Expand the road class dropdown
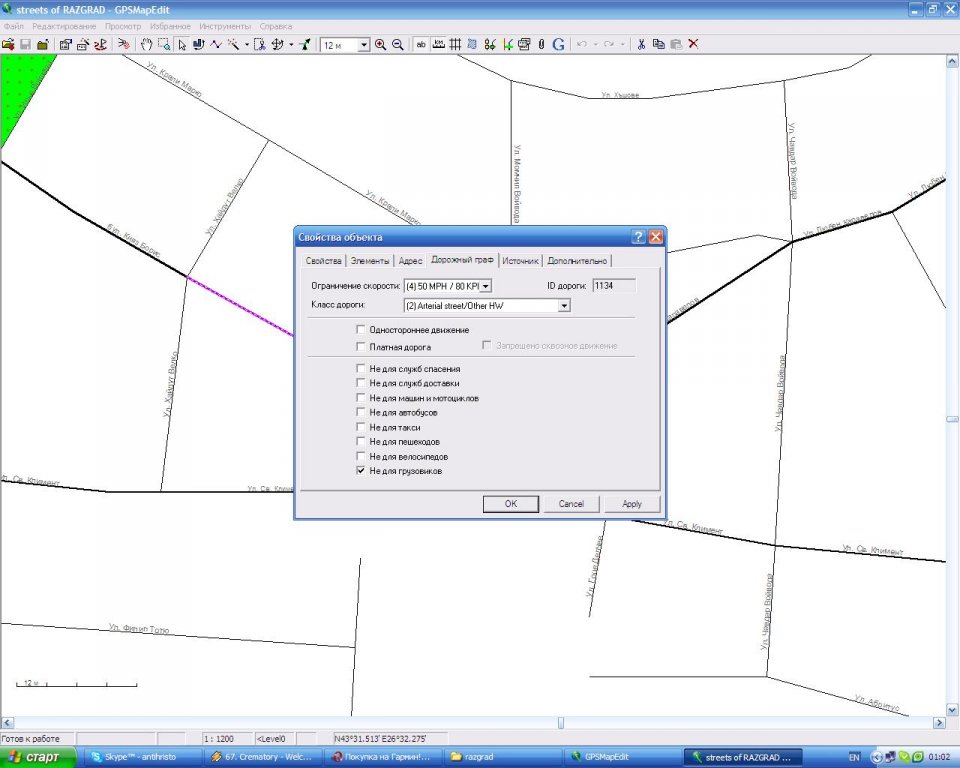Screen dimensions: 960x768 point(564,305)
